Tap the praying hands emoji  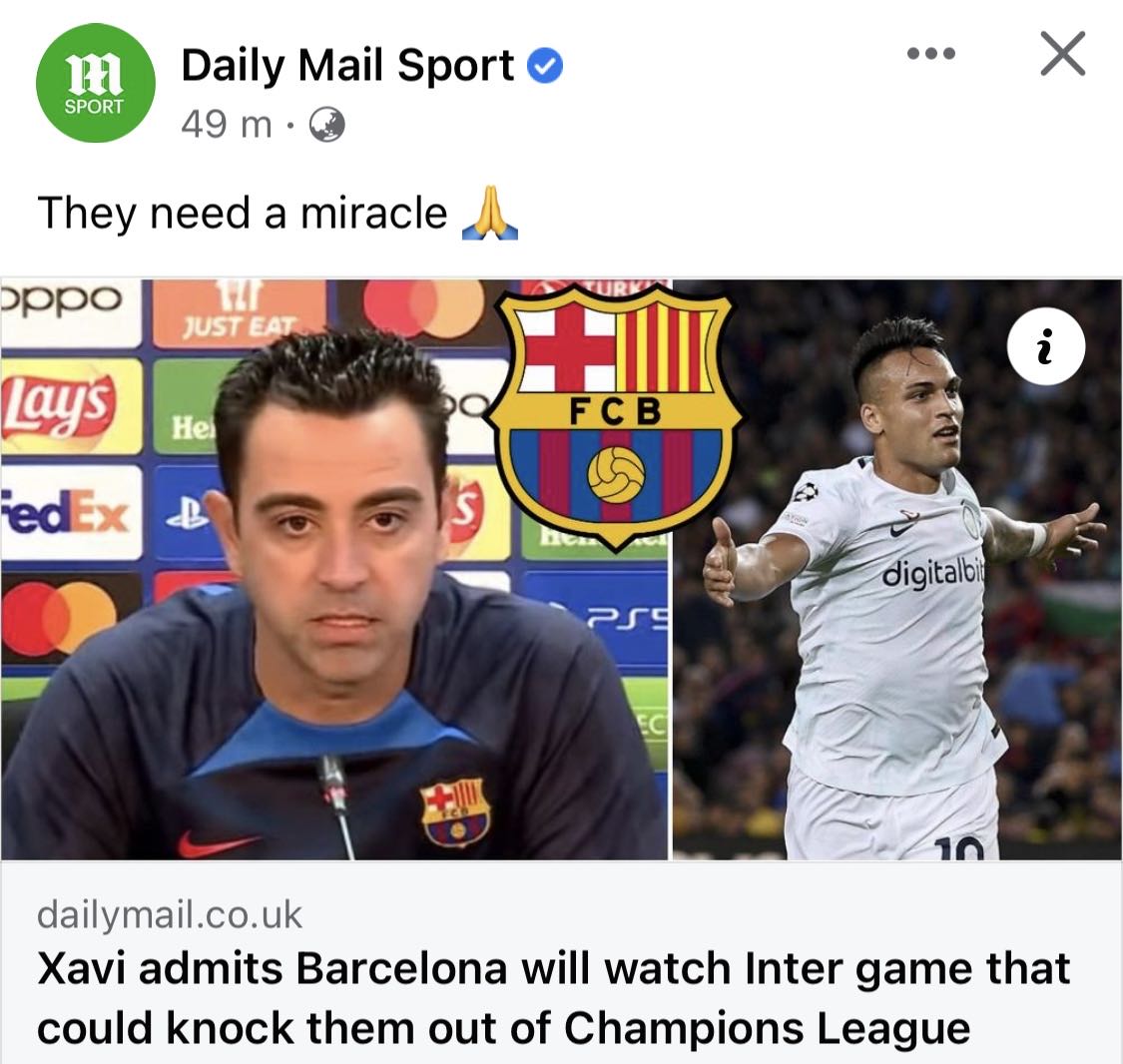tap(490, 213)
